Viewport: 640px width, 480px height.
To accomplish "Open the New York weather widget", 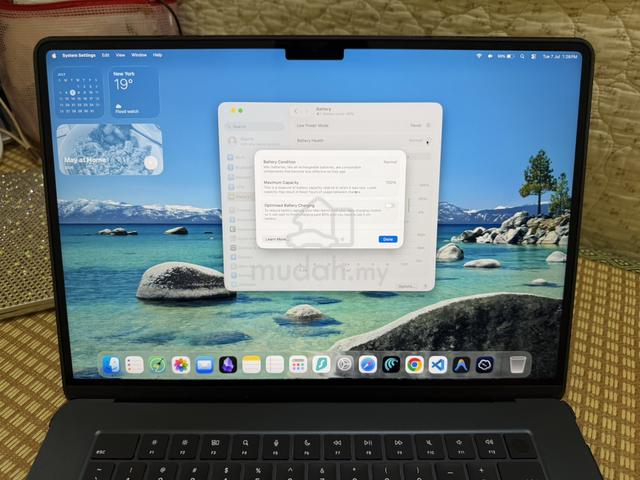I will [134, 93].
